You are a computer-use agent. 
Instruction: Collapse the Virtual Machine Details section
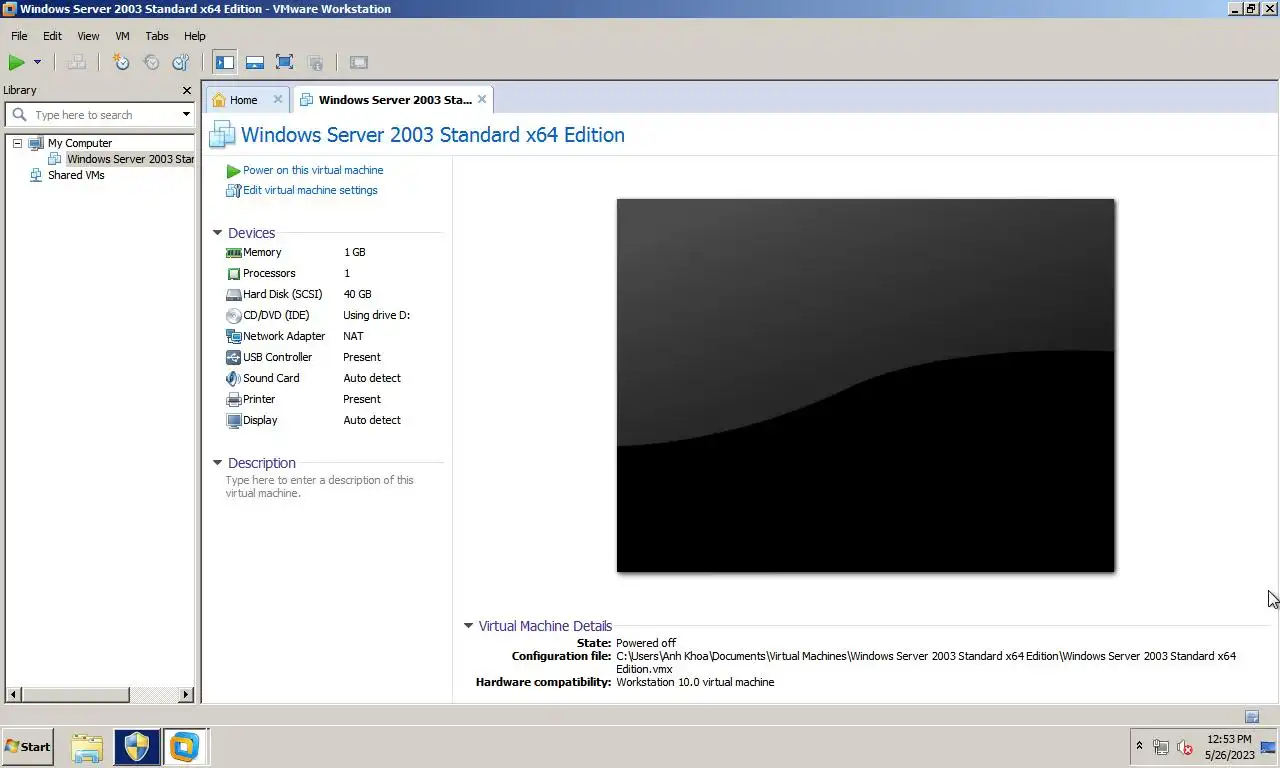click(468, 626)
